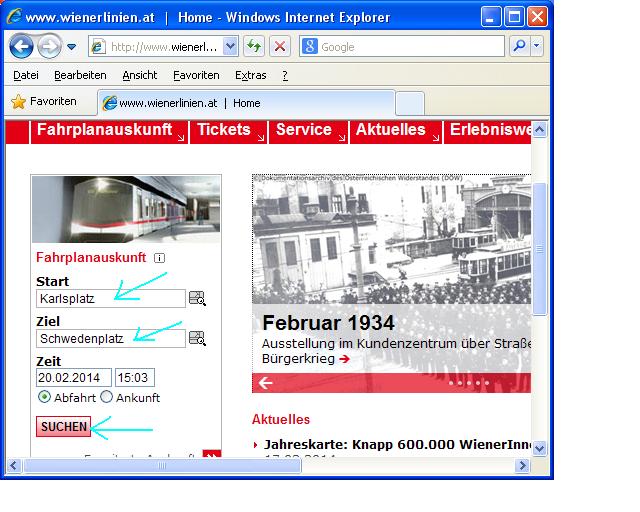Open the Service navigation item
640x512 pixels.
pyautogui.click(x=309, y=131)
